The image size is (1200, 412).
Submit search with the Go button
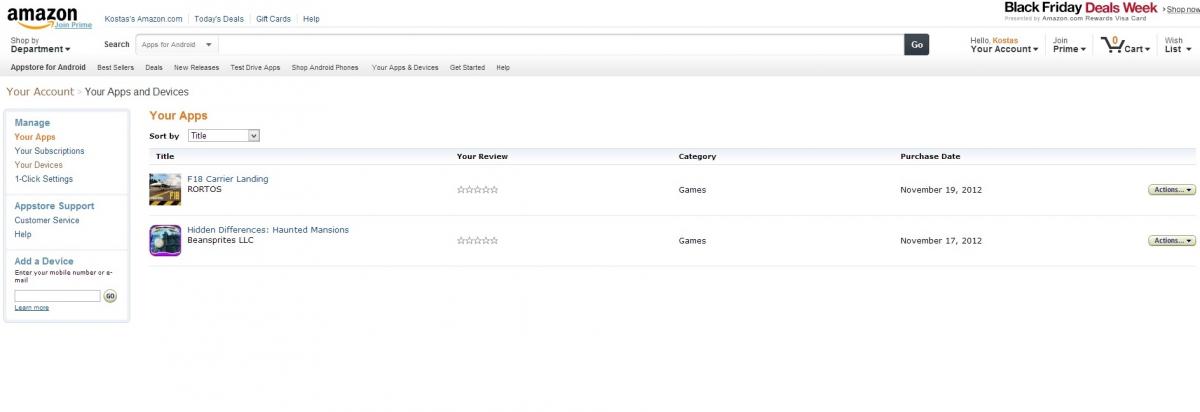coord(917,44)
